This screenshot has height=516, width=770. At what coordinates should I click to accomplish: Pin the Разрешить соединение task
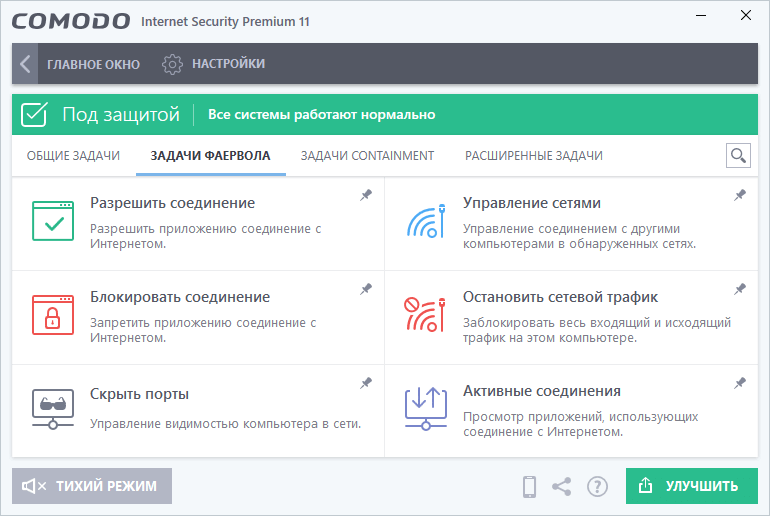point(366,196)
